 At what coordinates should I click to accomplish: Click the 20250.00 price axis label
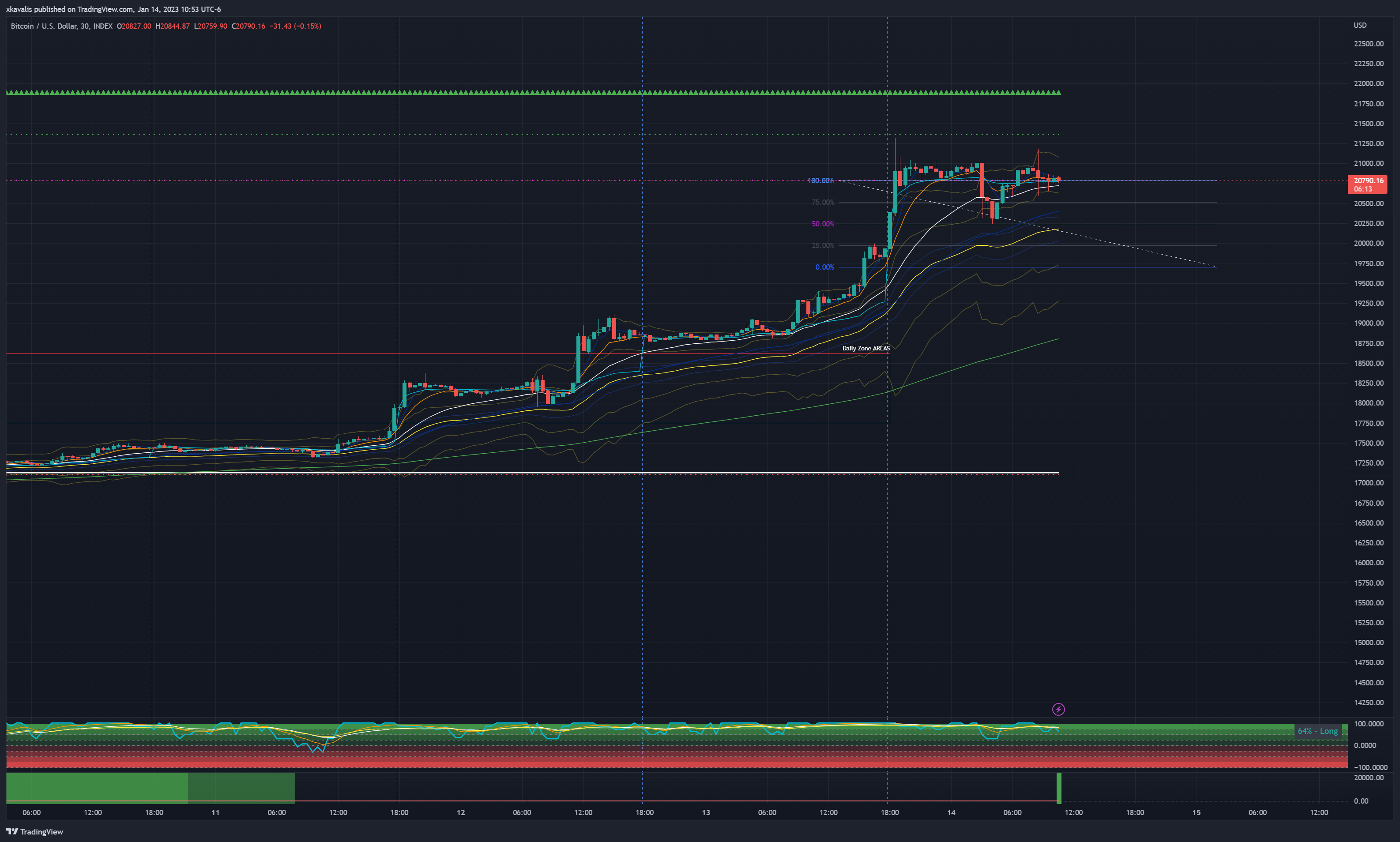pos(1368,224)
